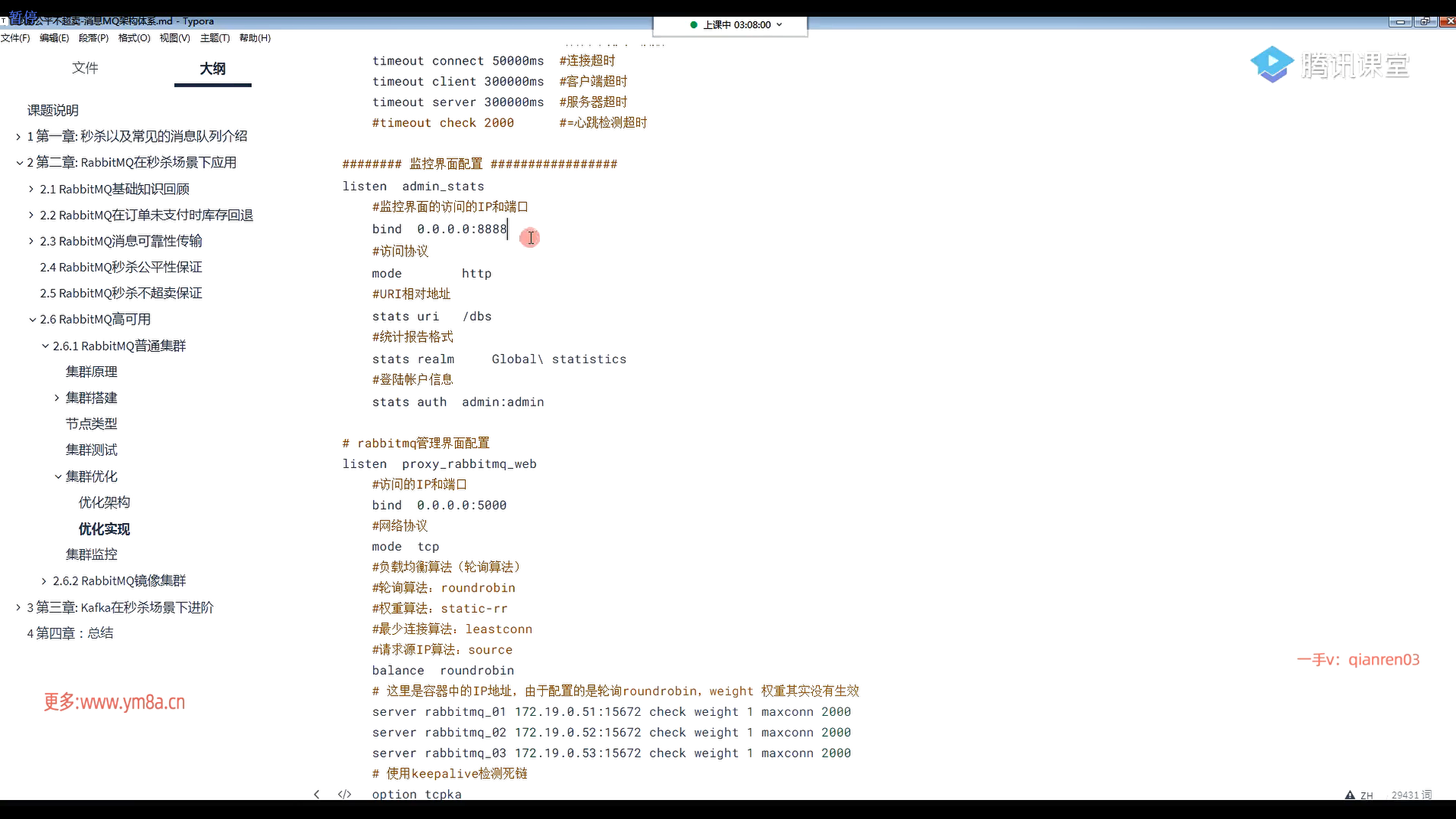Viewport: 1456px width, 819px height.
Task: Expand section 2.6.2 RabbitMQ mirror cluster
Action: (44, 581)
